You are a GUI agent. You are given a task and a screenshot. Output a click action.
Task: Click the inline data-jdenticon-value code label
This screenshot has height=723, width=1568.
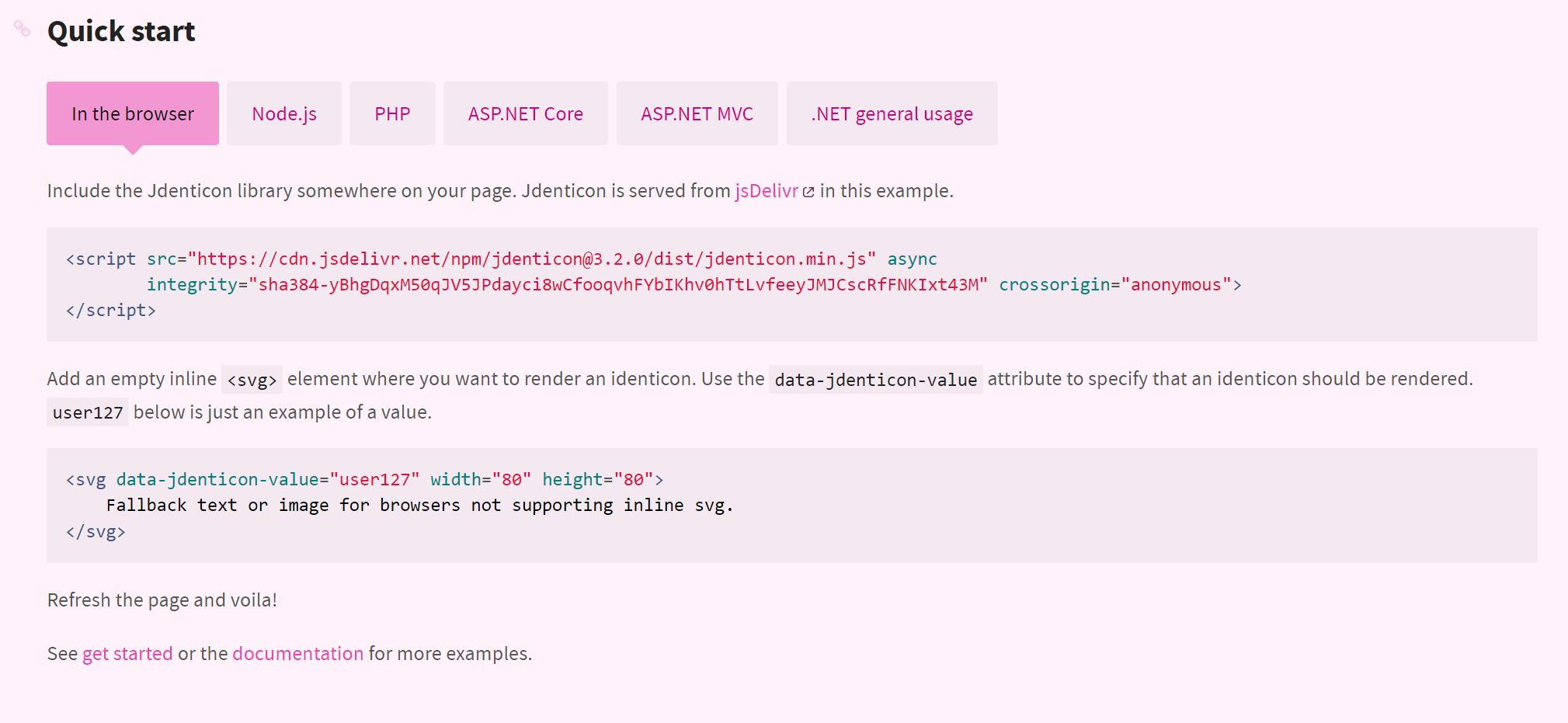(x=876, y=380)
